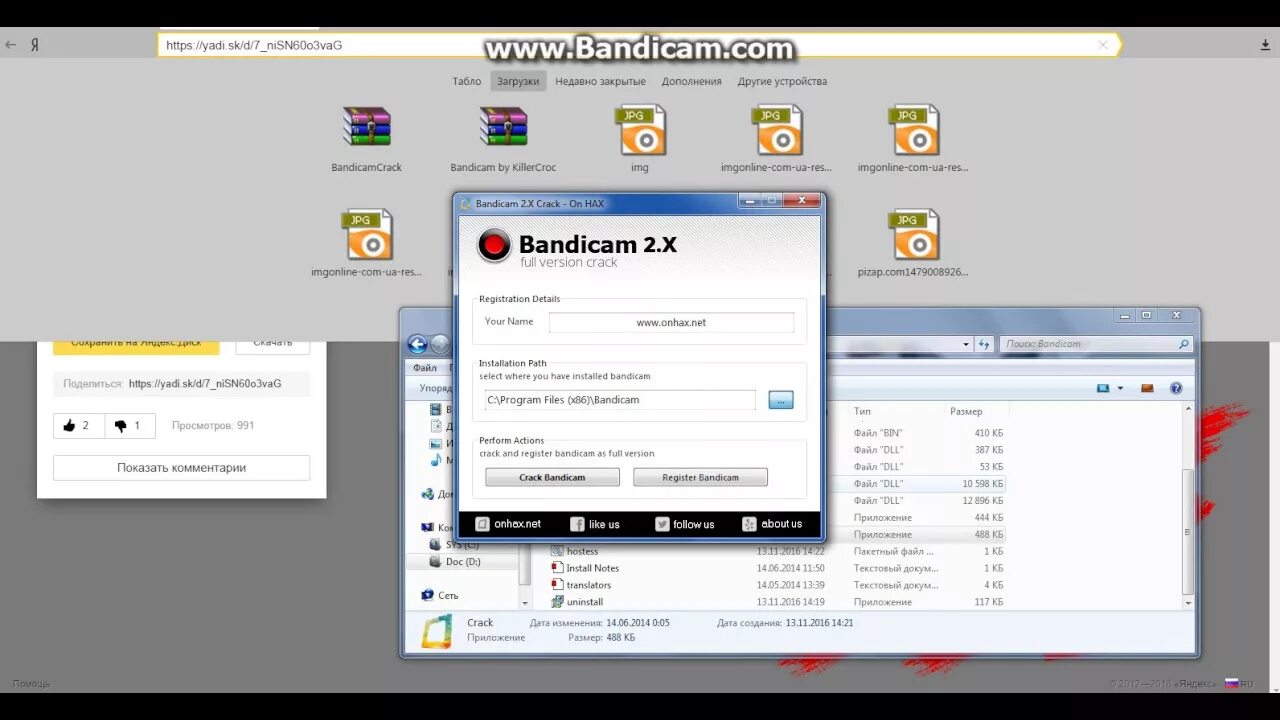The height and width of the screenshot is (720, 1280).
Task: Open the Bandicam by KillerCroc archive icon
Action: click(x=503, y=128)
